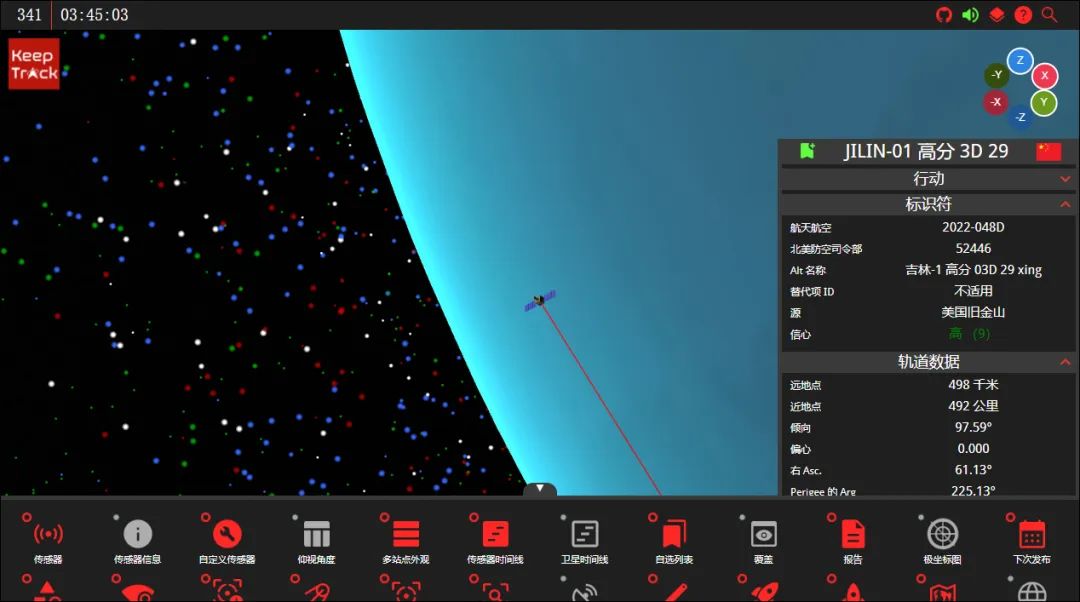Open the 卫星时间线 menu

click(585, 540)
